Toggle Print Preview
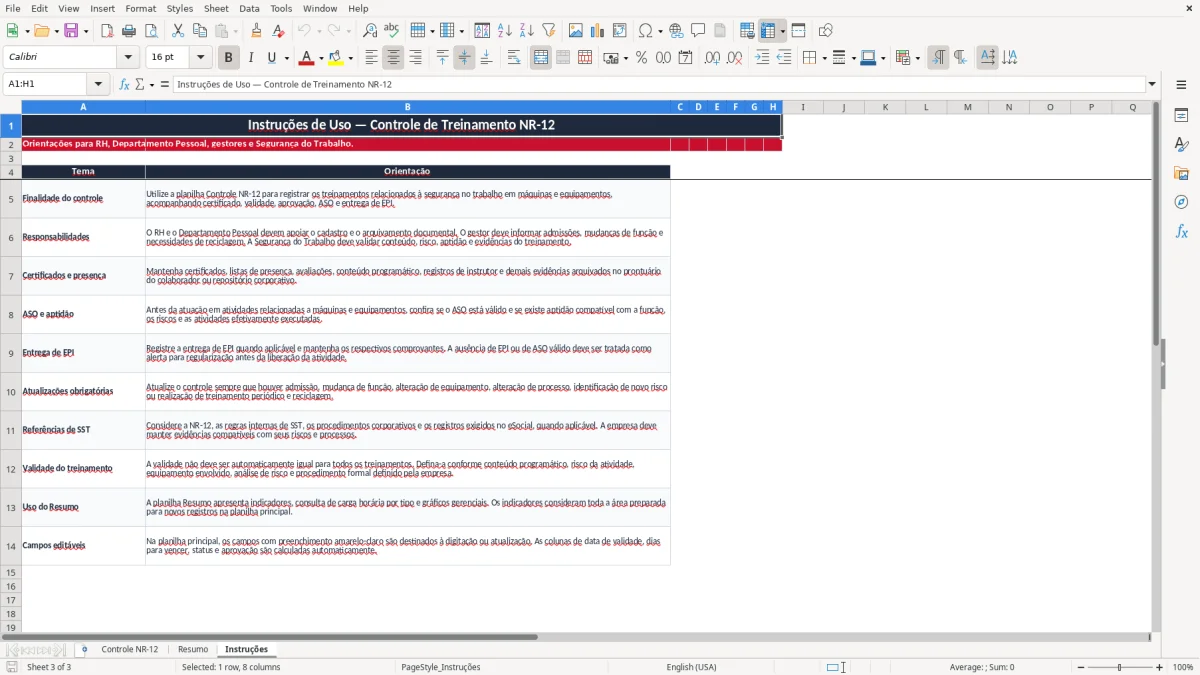 (150, 31)
